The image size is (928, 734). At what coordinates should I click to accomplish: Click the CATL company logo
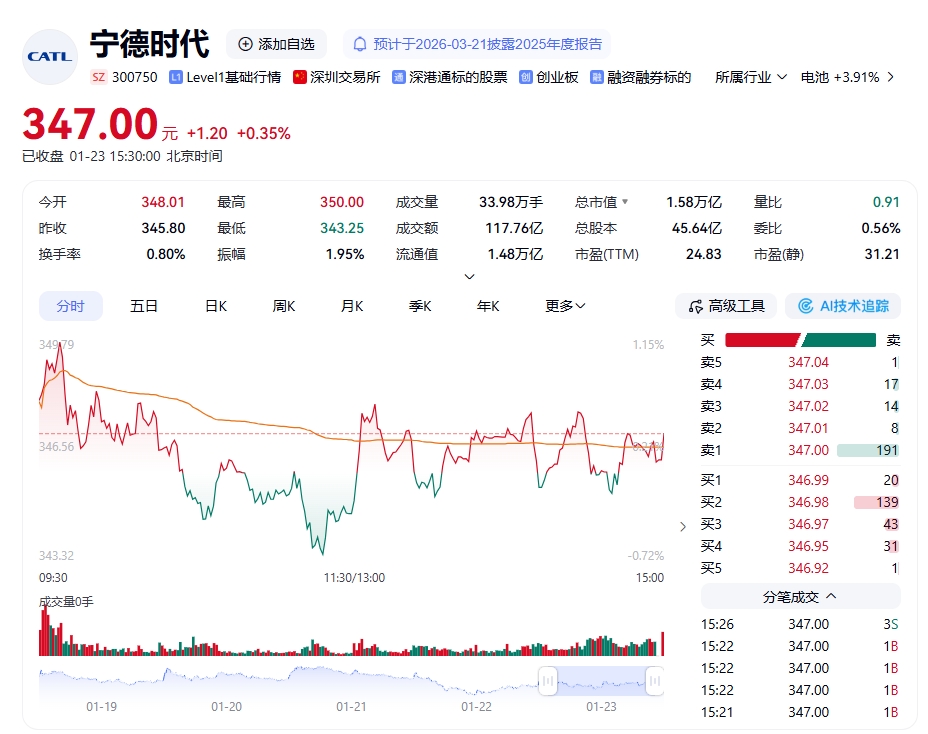(49, 56)
